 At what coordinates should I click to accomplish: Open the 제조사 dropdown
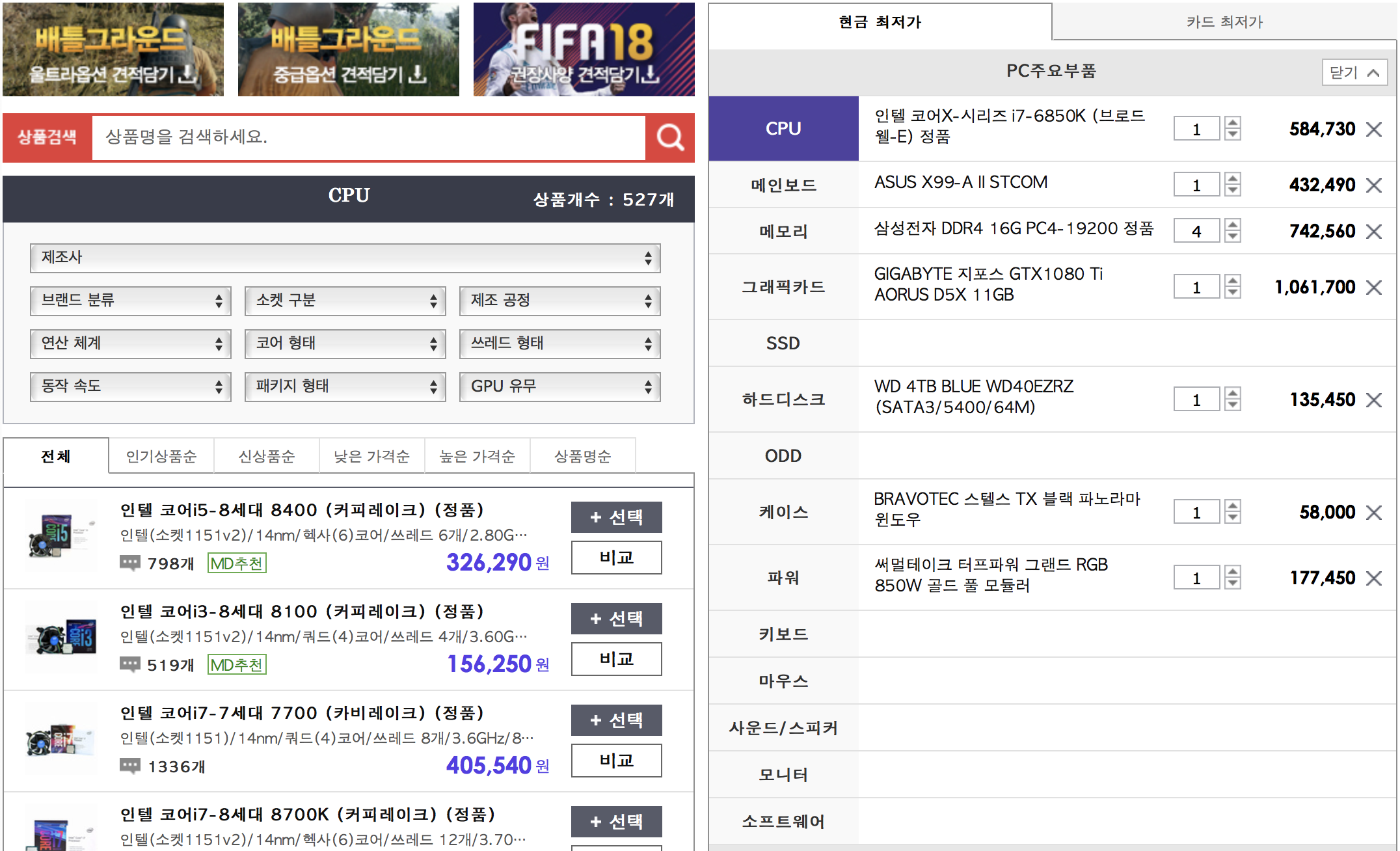[345, 258]
